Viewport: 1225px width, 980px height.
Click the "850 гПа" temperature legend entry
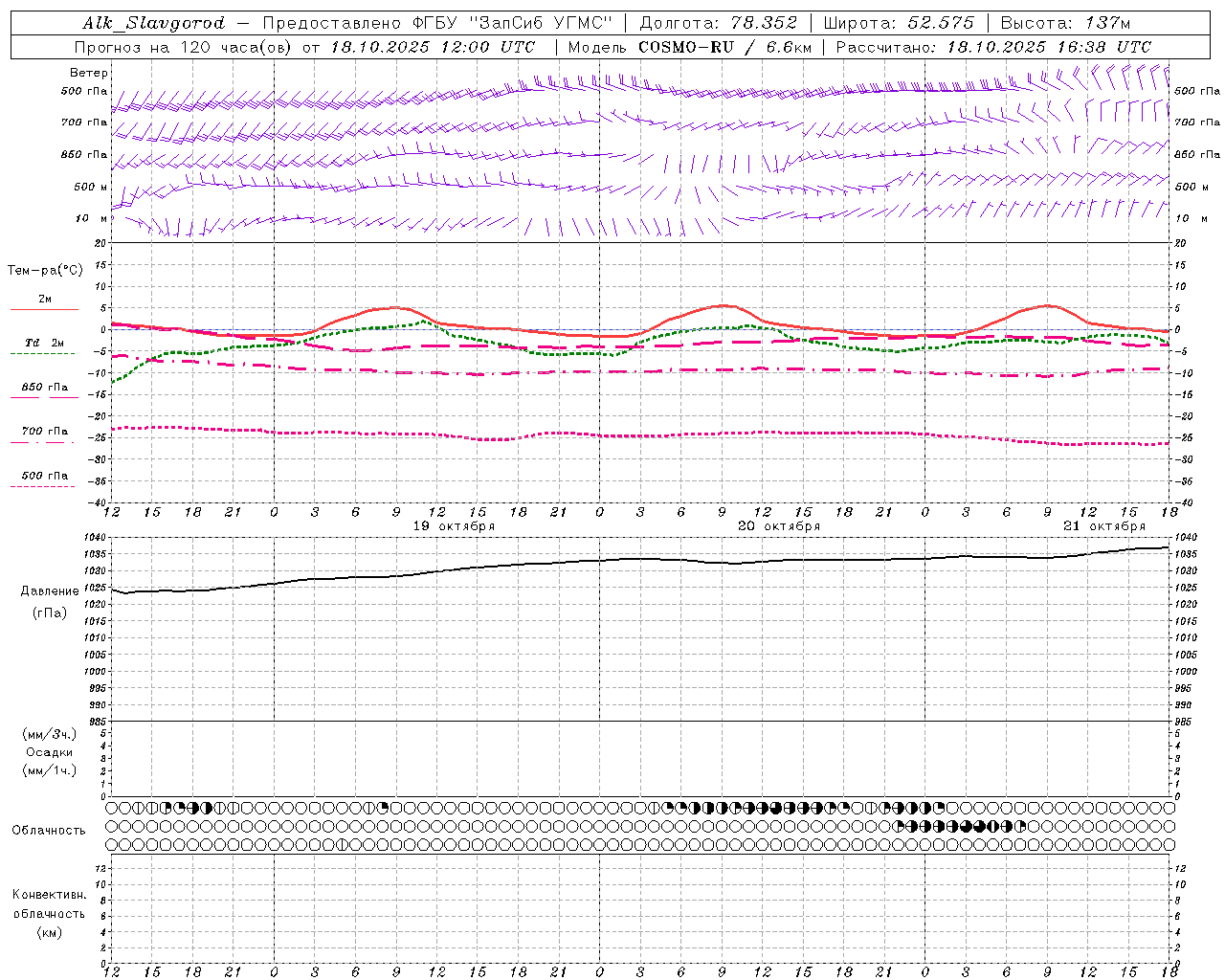click(45, 388)
